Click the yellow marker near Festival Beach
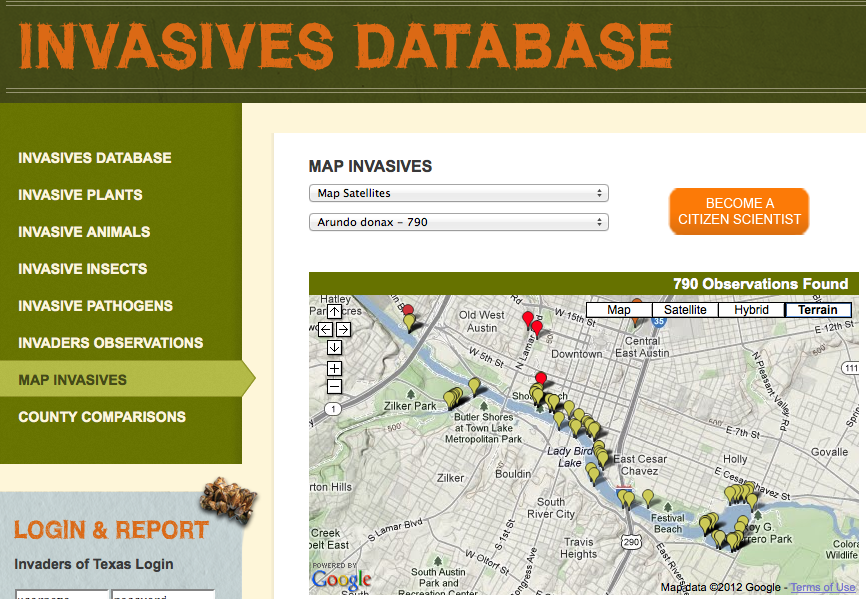 [647, 496]
